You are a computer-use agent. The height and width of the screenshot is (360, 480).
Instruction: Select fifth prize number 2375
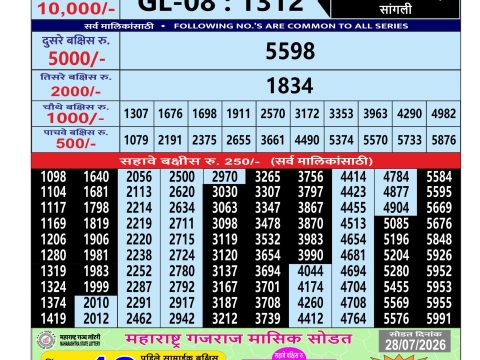coord(204,140)
